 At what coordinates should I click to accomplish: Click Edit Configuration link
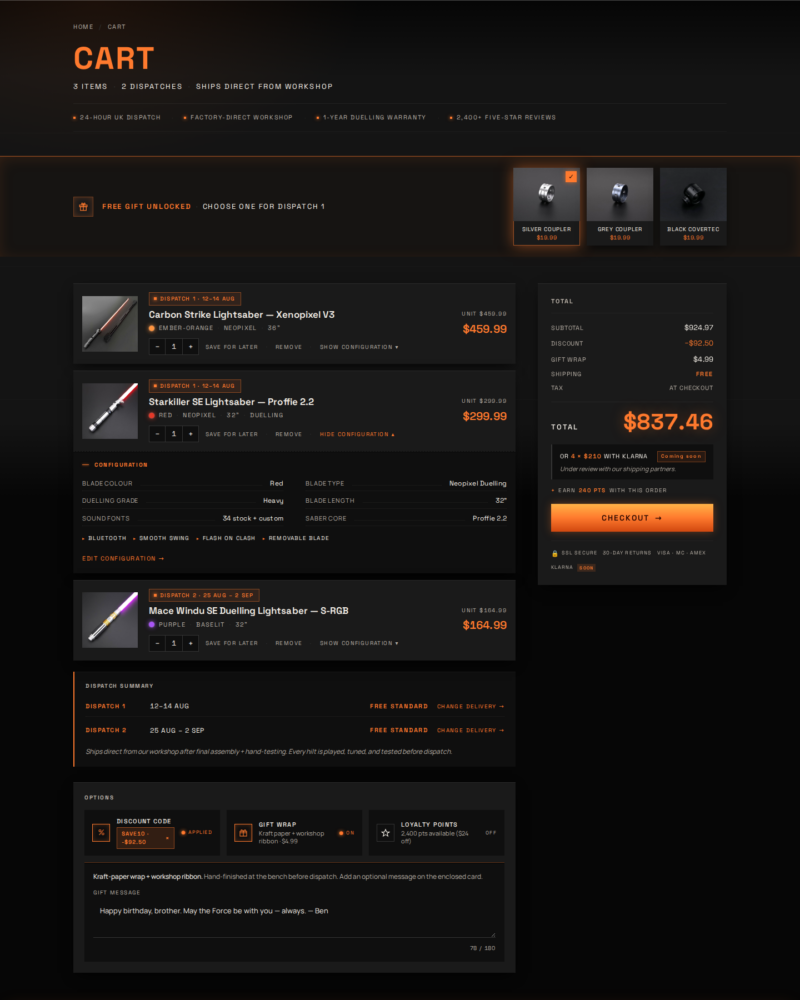pyautogui.click(x=123, y=559)
